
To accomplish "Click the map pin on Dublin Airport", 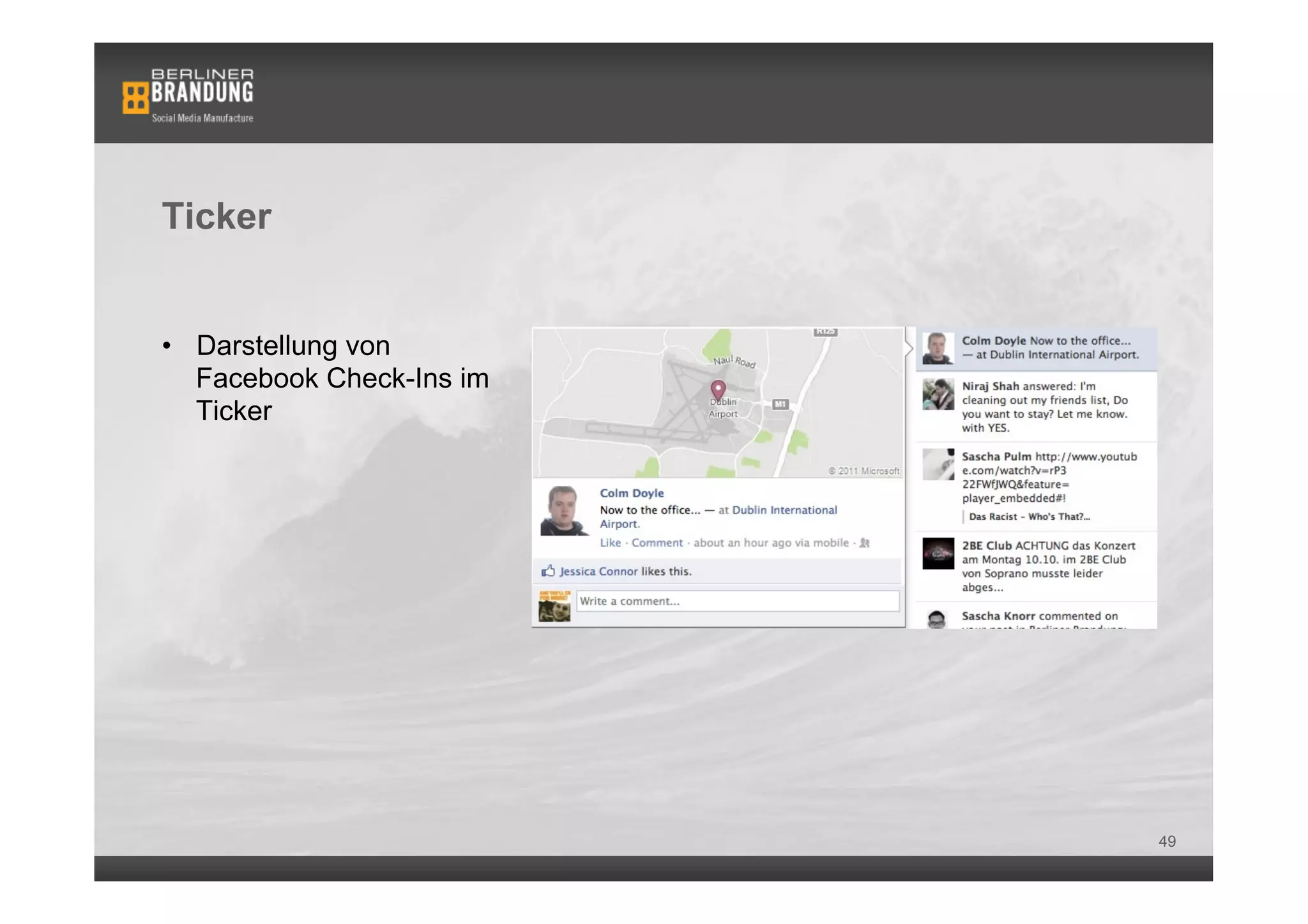I will tap(718, 390).
